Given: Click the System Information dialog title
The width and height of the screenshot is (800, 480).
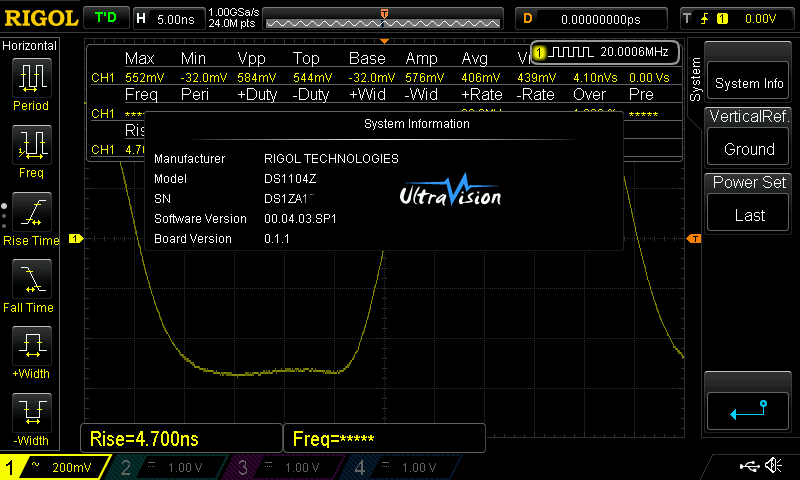Looking at the screenshot, I should click(x=416, y=124).
